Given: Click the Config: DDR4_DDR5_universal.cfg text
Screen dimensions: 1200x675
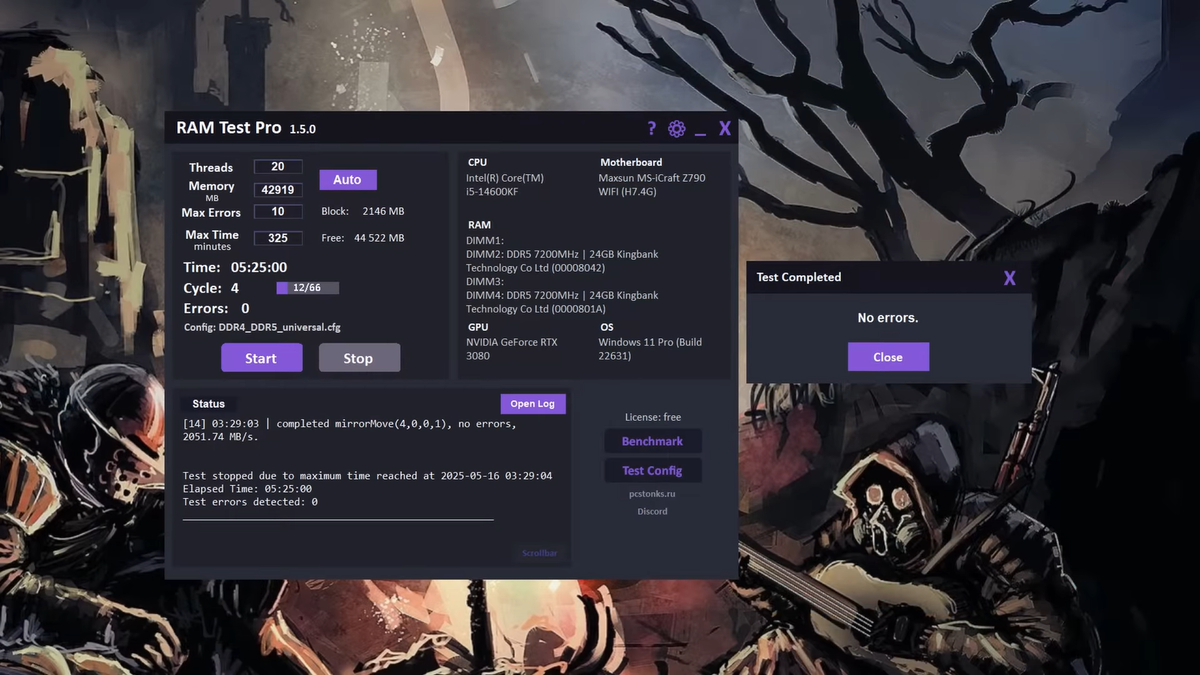Looking at the screenshot, I should [x=262, y=327].
